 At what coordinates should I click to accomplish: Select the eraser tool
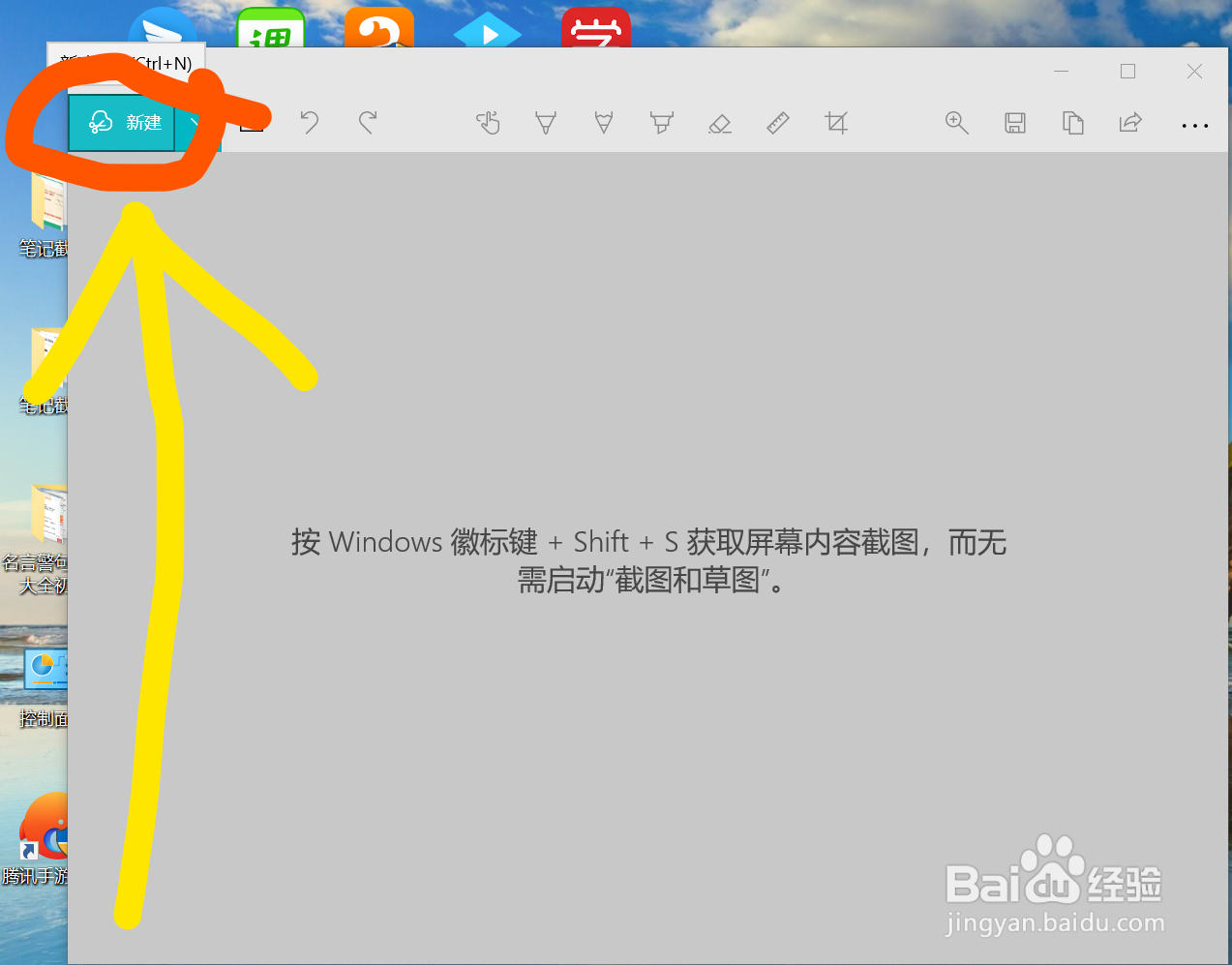pyautogui.click(x=720, y=123)
